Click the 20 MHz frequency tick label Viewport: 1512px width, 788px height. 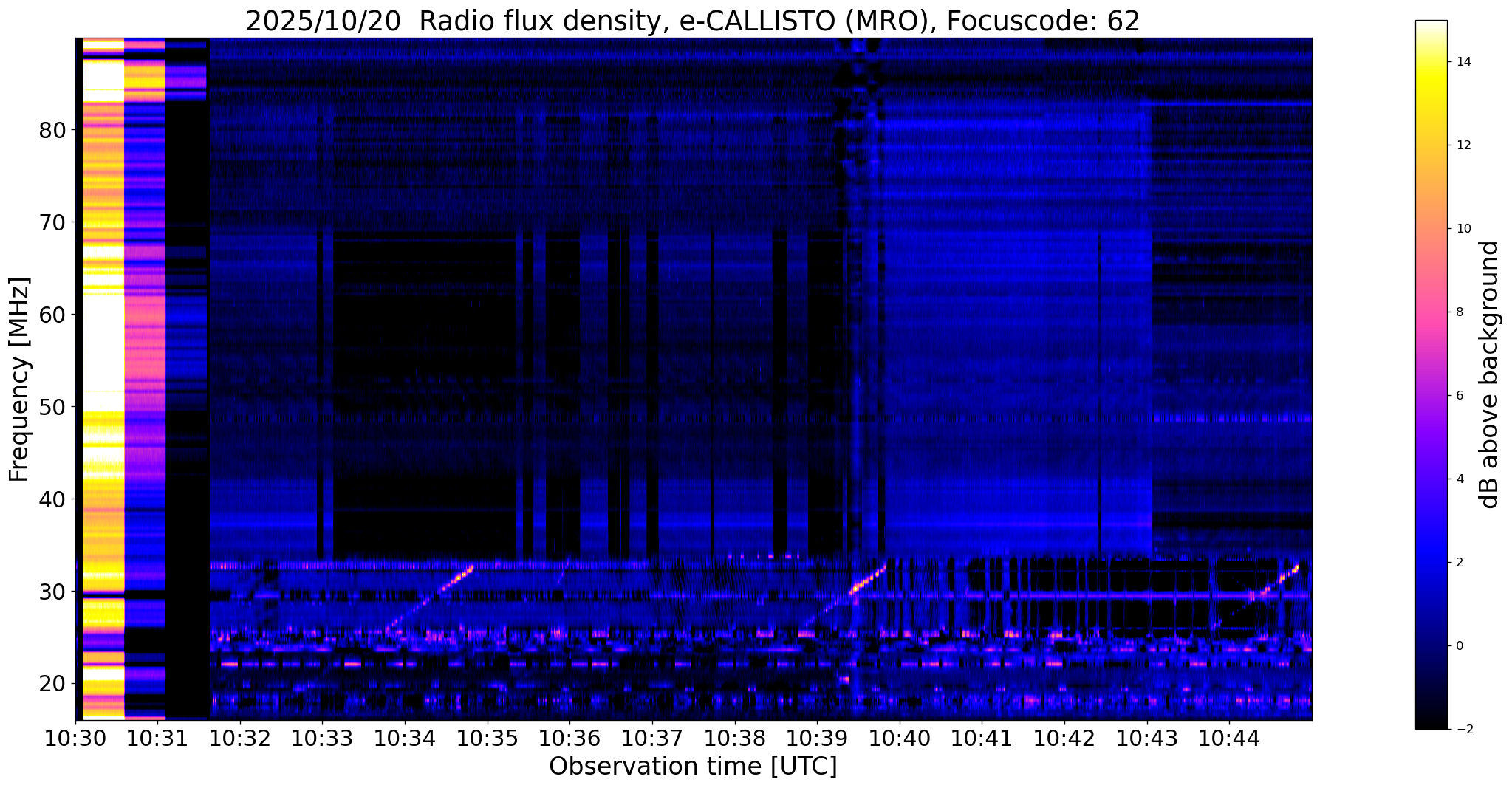point(52,684)
